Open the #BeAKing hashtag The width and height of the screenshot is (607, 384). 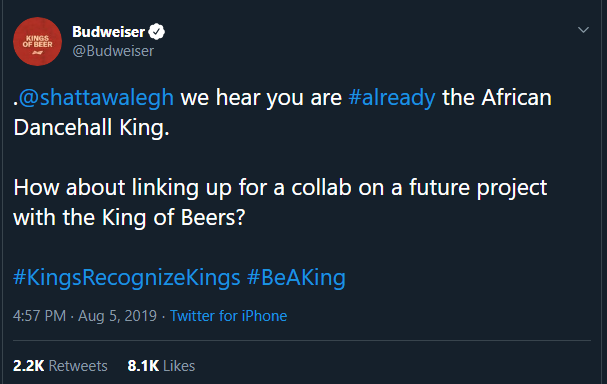click(296, 278)
